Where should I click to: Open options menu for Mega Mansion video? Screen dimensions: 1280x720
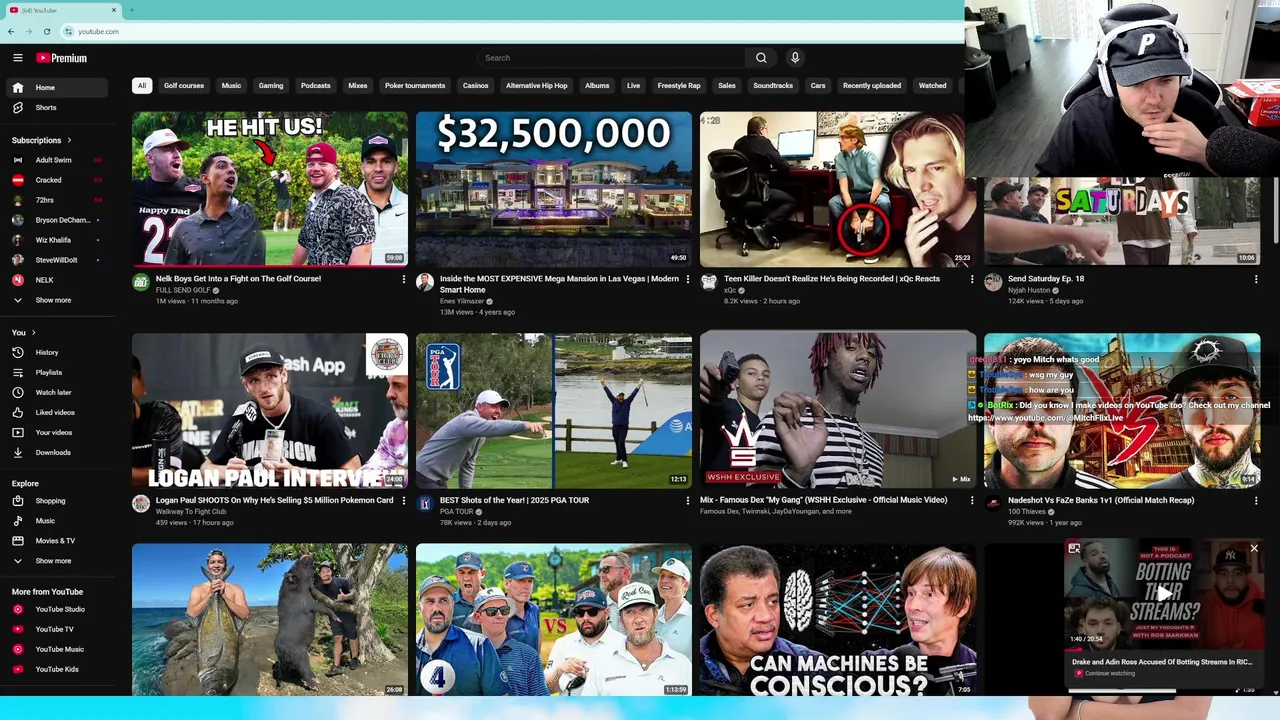pyautogui.click(x=687, y=280)
